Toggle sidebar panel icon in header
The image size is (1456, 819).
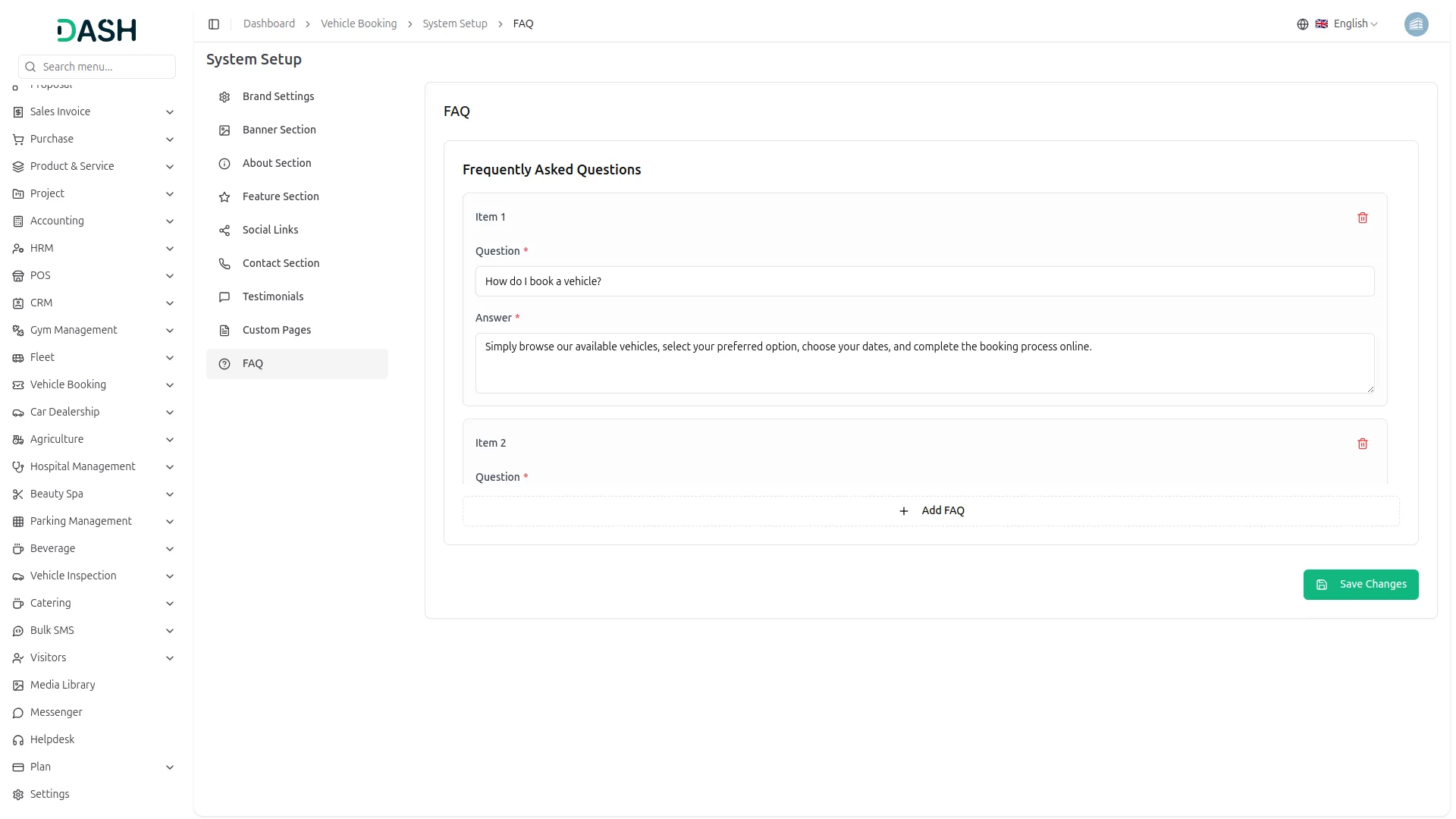pos(214,24)
